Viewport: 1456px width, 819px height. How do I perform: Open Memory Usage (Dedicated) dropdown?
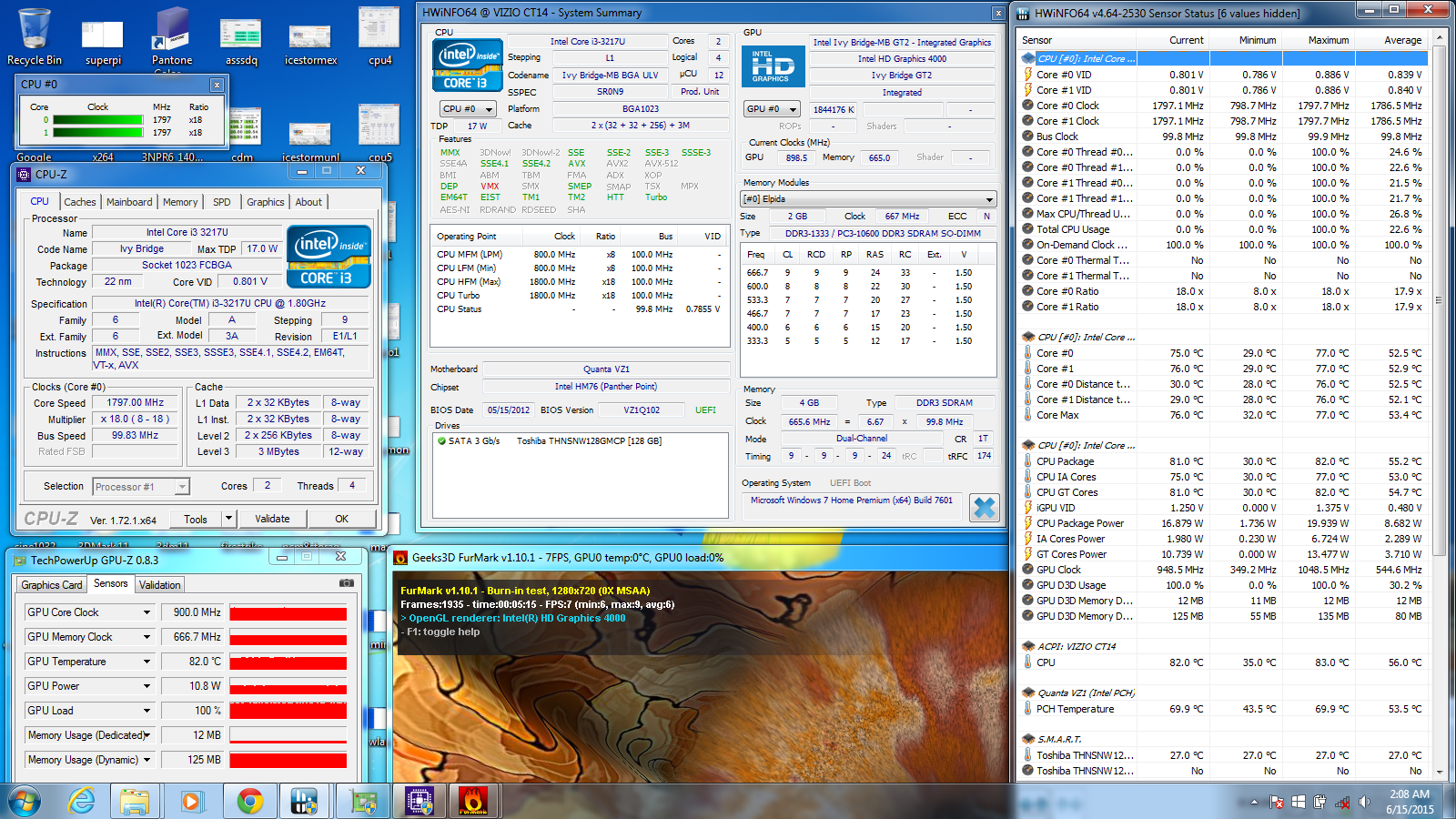coord(147,735)
